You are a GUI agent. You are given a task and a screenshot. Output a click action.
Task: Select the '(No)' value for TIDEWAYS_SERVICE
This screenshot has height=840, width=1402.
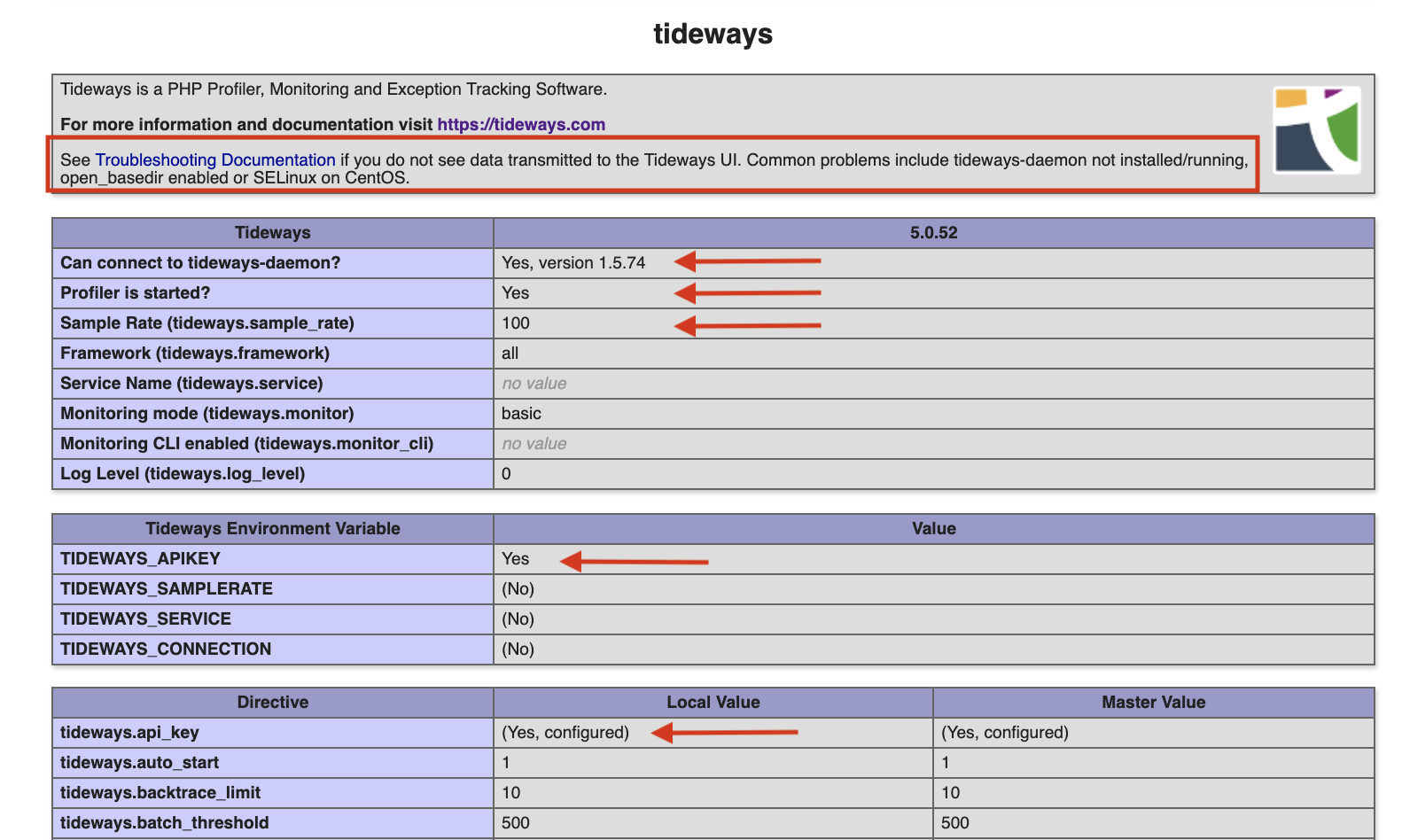[x=518, y=619]
